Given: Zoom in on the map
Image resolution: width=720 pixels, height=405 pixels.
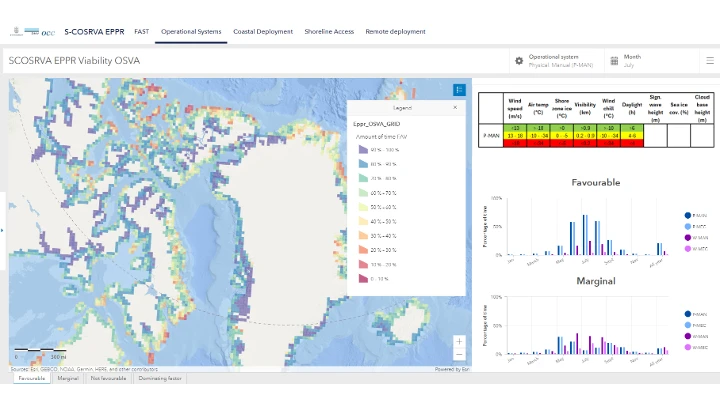Looking at the screenshot, I should tap(459, 341).
